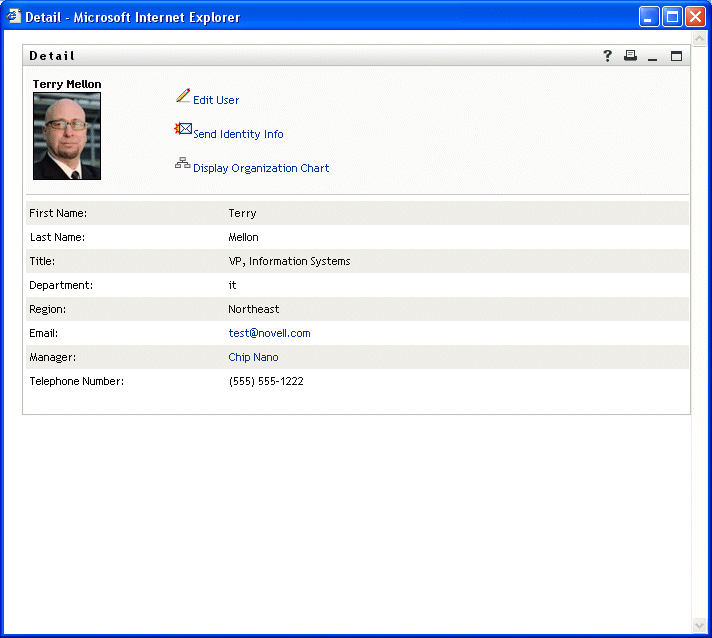
Task: Click the First Name: label
Action: coord(58,213)
